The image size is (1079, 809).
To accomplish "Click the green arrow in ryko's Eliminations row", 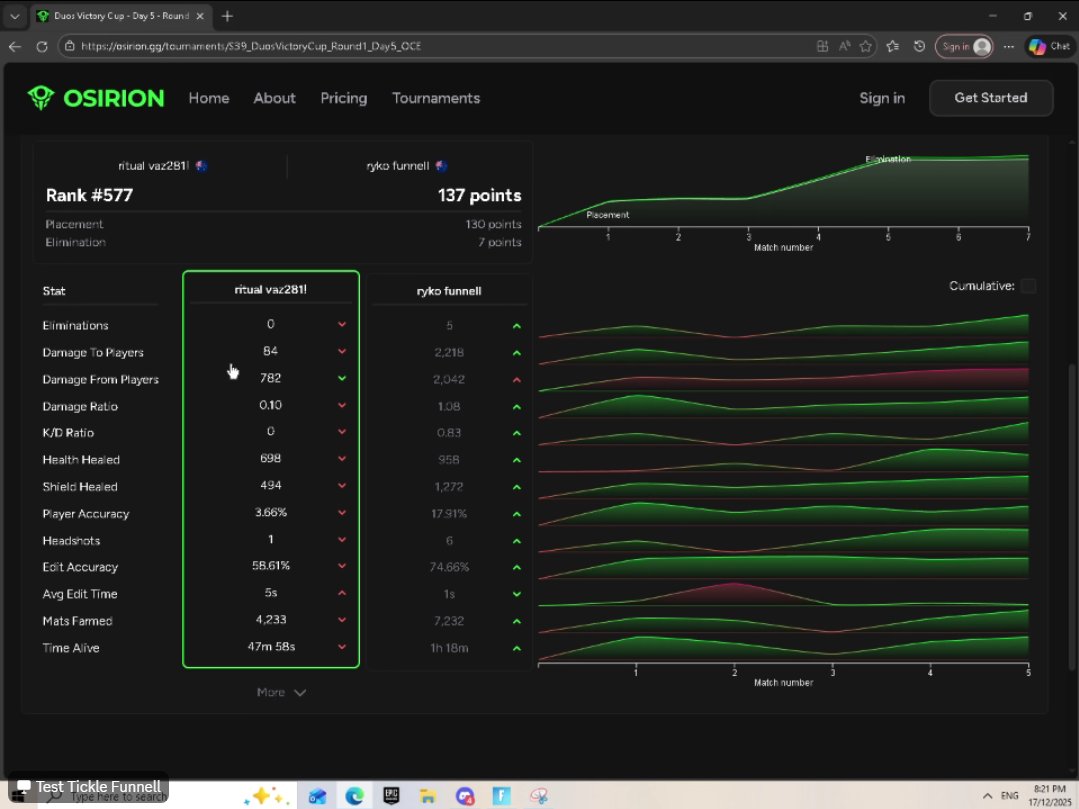I will (517, 326).
